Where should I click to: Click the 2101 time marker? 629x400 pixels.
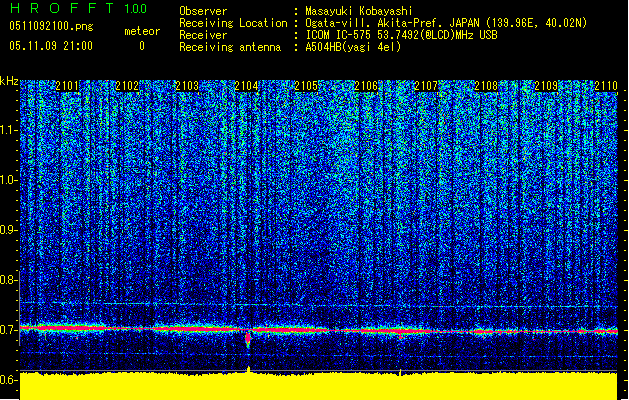click(x=67, y=86)
